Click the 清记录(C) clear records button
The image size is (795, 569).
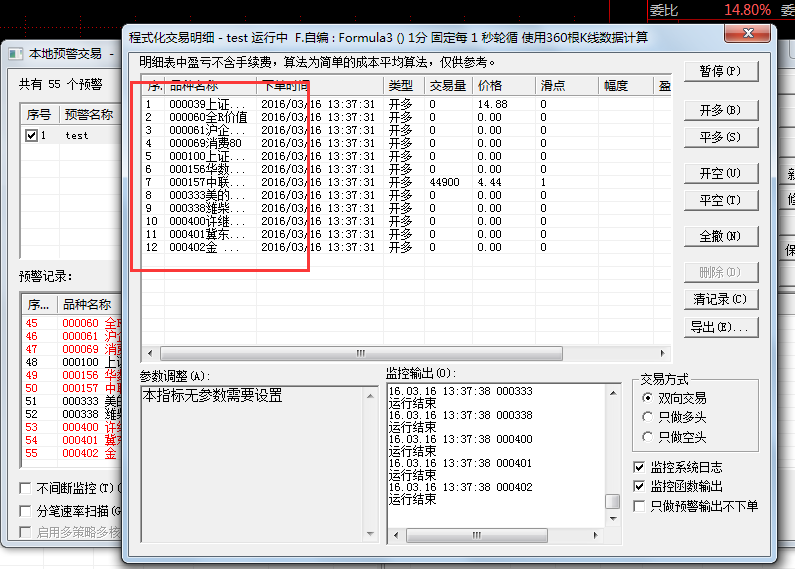coord(721,299)
